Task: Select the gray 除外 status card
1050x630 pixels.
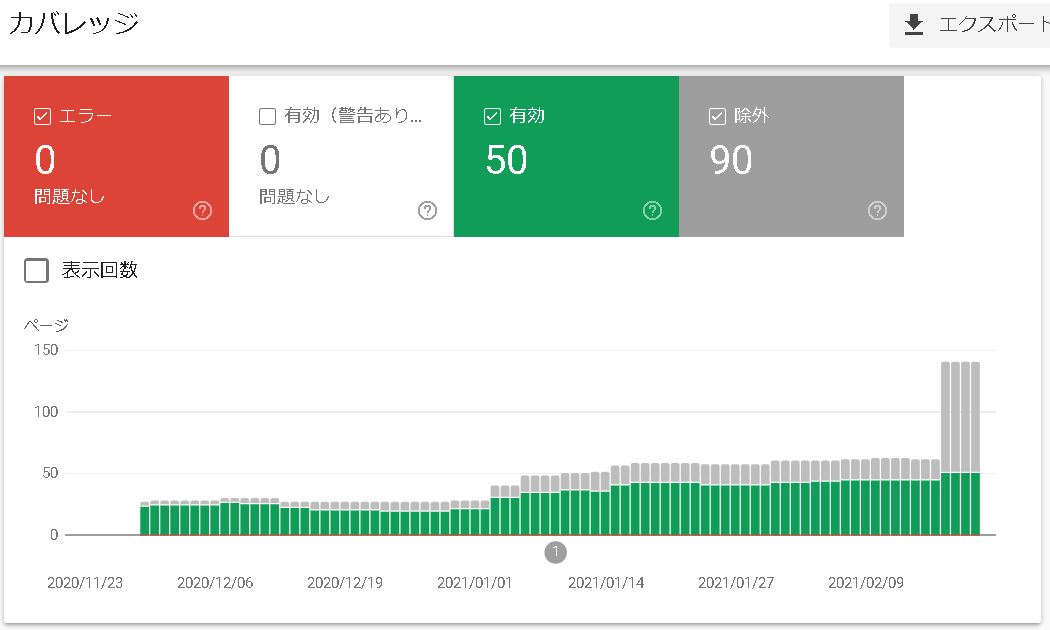Action: (791, 155)
